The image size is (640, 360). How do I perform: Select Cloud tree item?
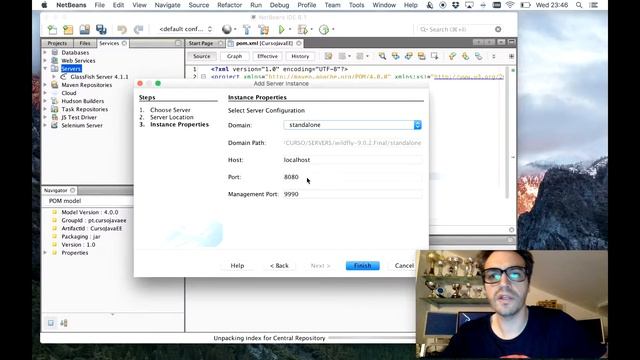point(69,93)
